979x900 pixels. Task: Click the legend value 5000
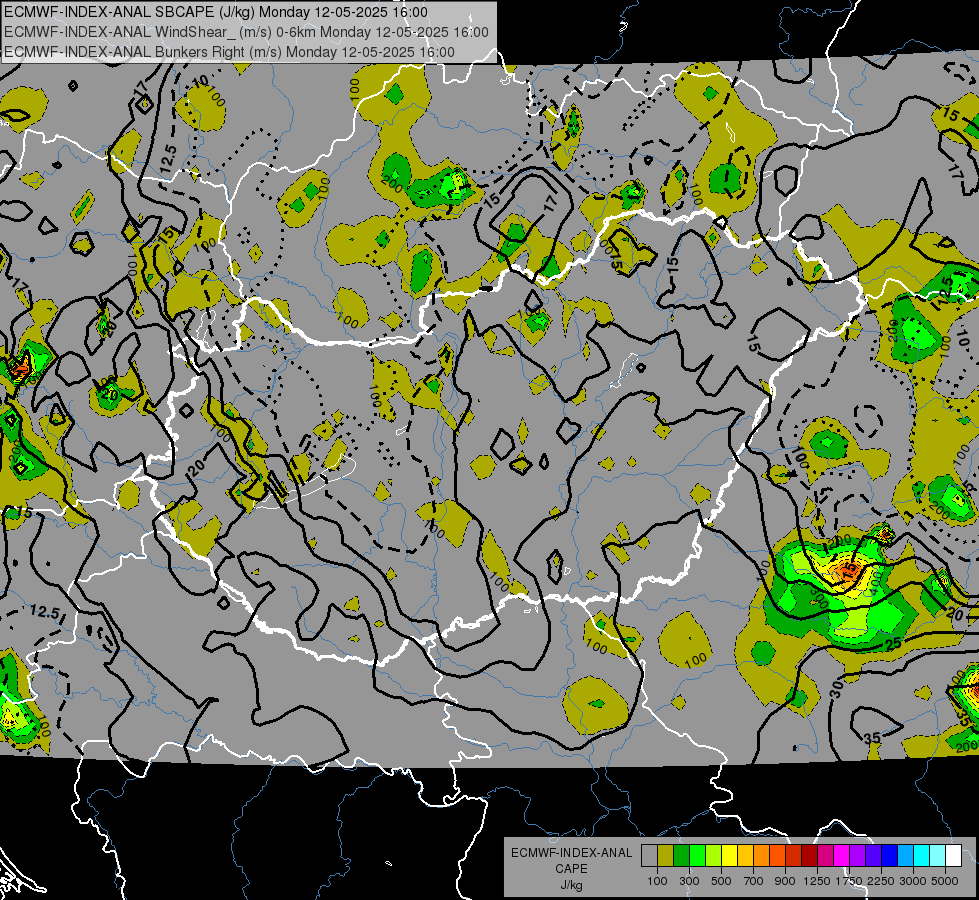tap(945, 881)
